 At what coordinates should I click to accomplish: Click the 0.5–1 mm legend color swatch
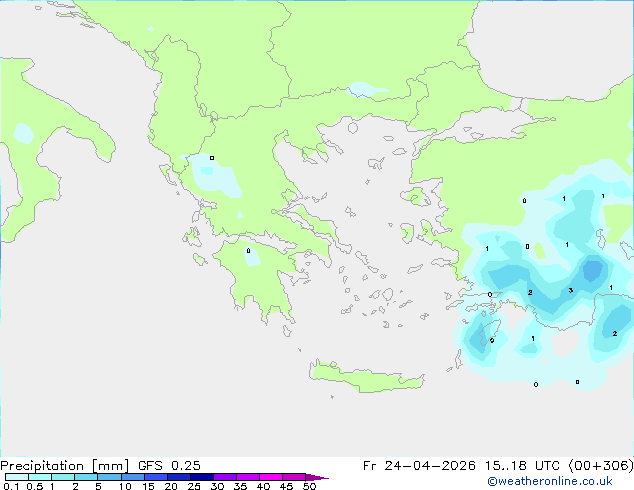(x=40, y=477)
